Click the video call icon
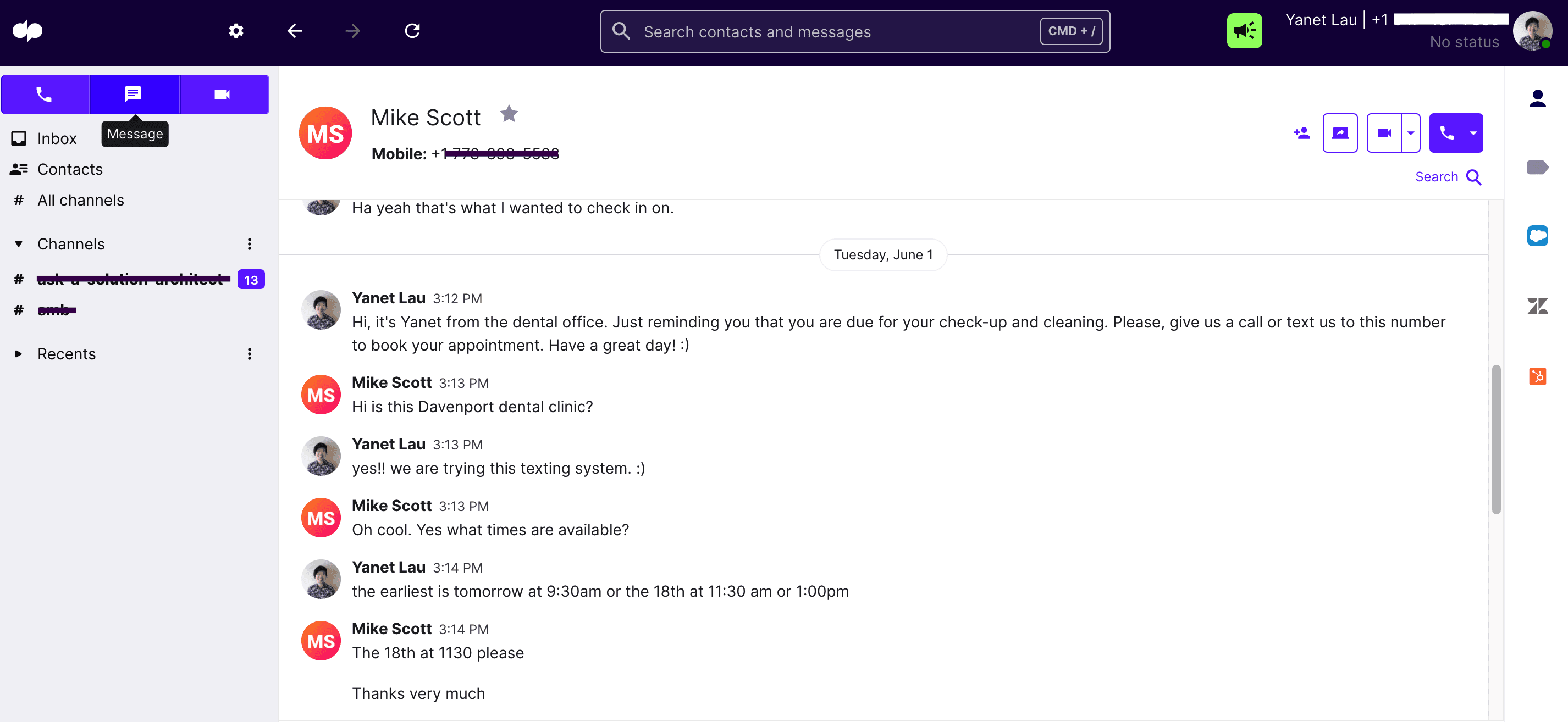Viewport: 1568px width, 722px height. pos(1384,132)
